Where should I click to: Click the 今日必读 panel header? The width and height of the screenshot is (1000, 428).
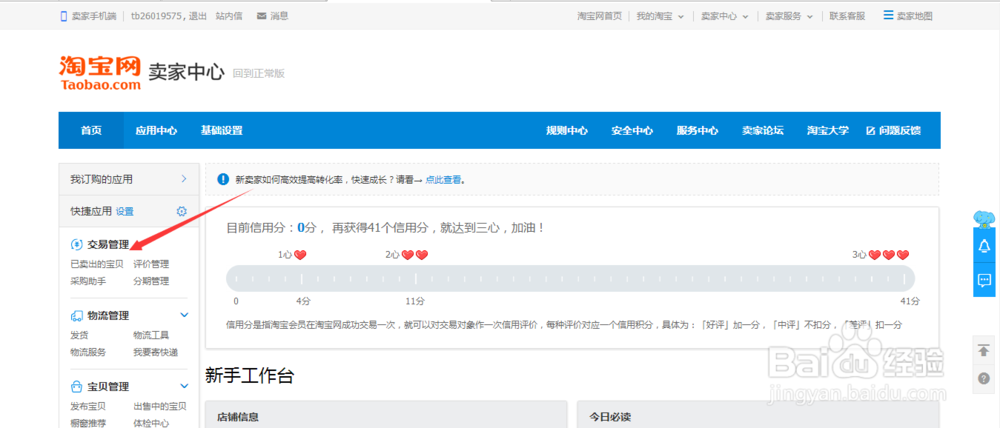tap(758, 415)
